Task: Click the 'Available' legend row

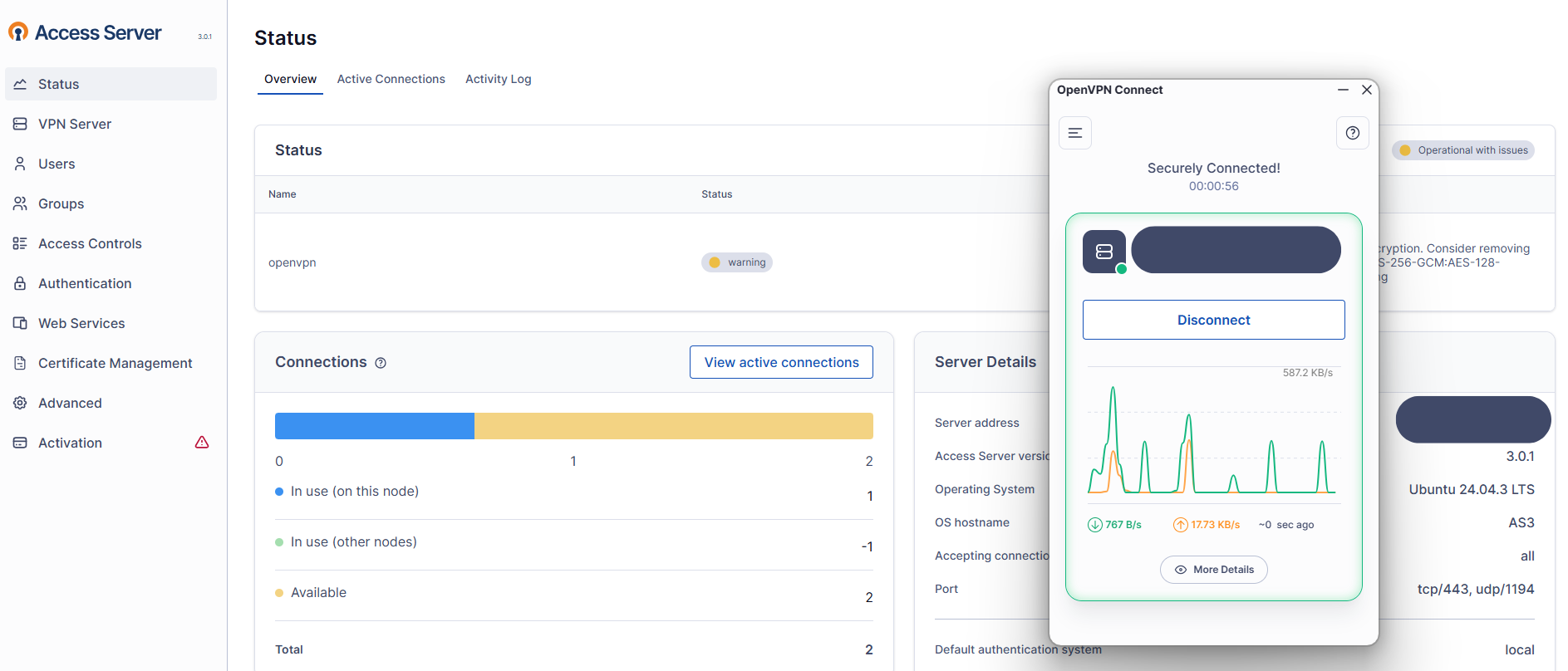Action: 574,596
